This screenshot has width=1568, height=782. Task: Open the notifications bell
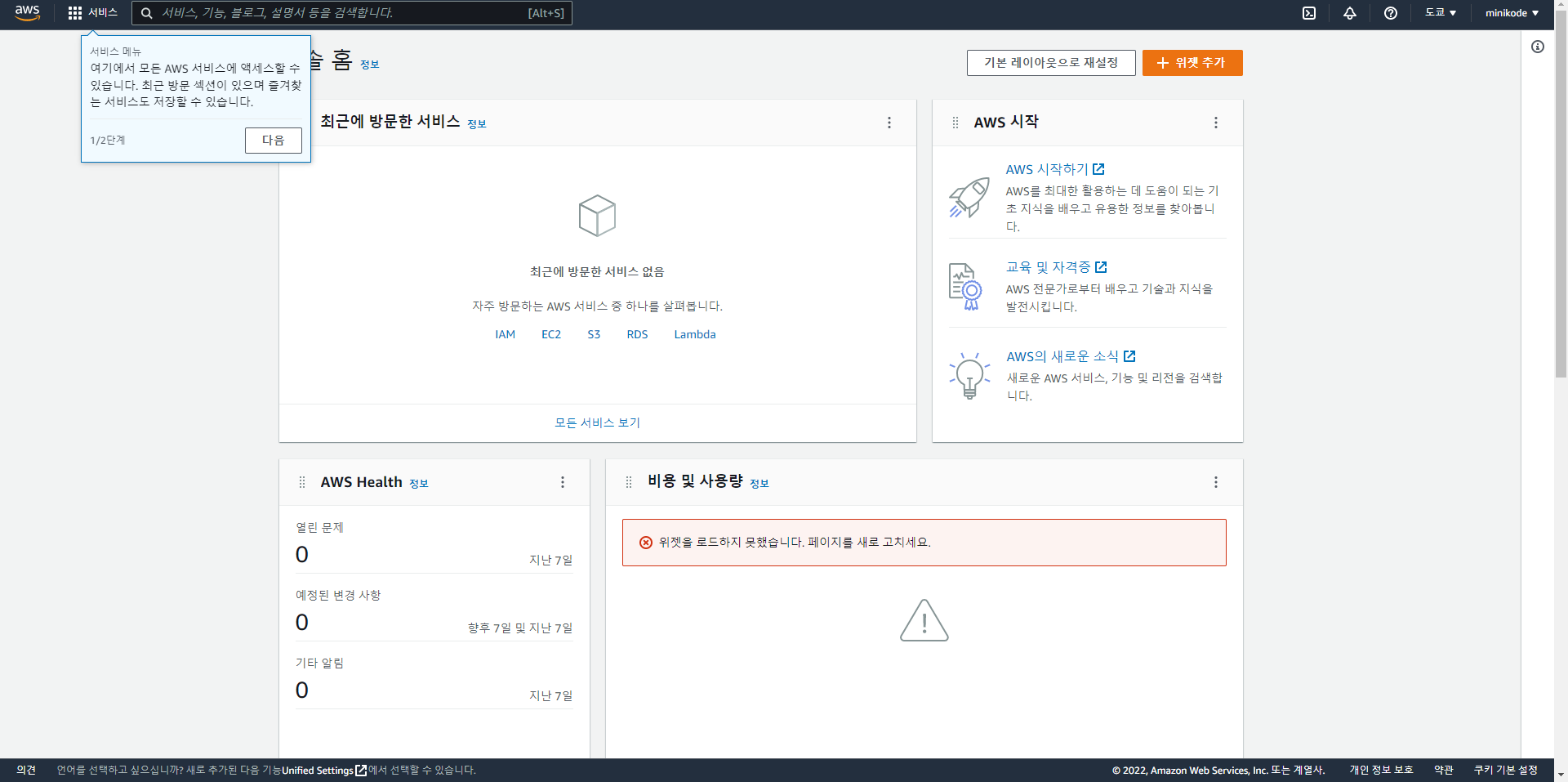[x=1350, y=13]
